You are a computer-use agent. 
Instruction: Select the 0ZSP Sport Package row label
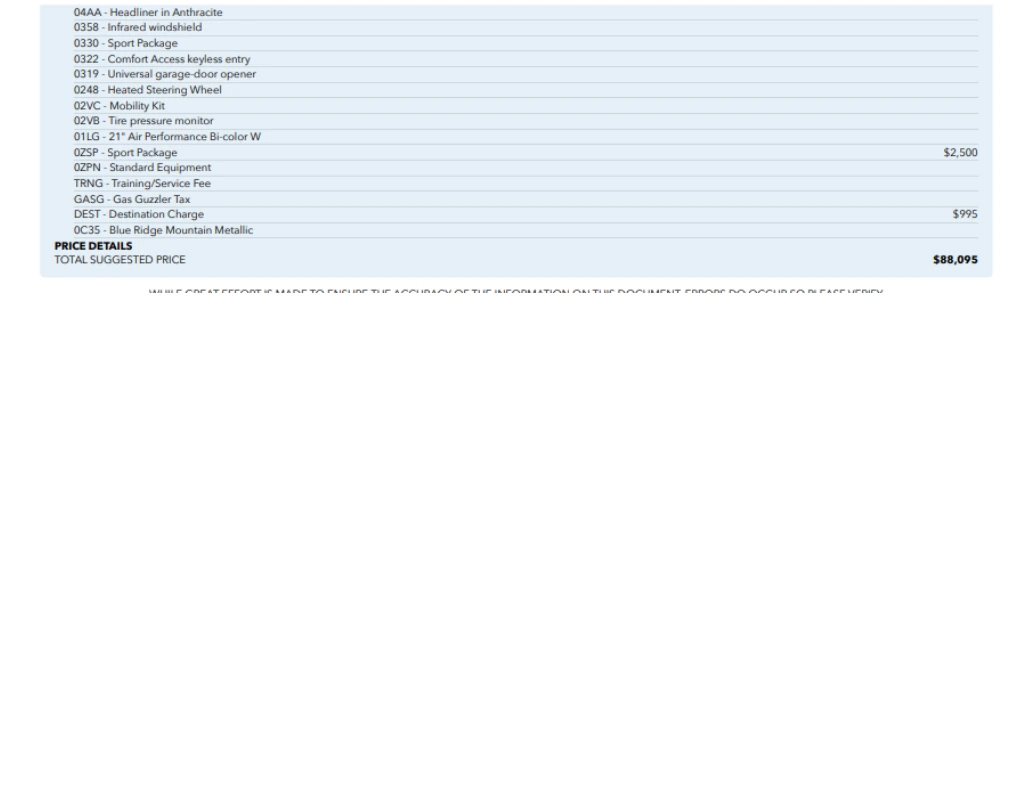click(x=125, y=153)
